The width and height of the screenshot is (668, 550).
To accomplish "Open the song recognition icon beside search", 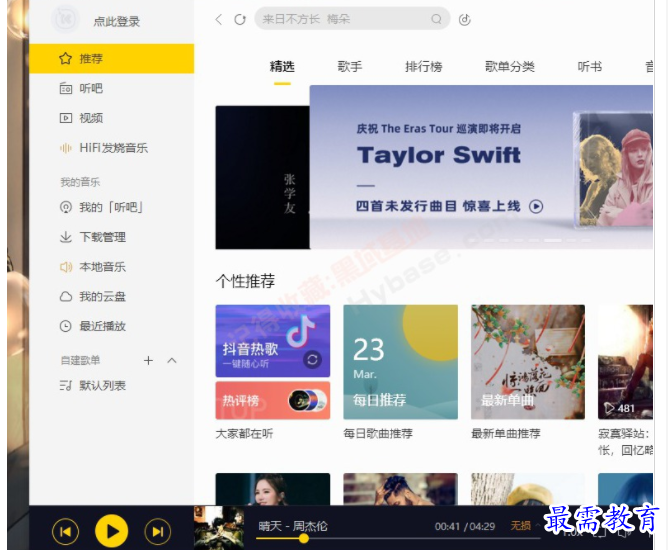I will coord(464,20).
